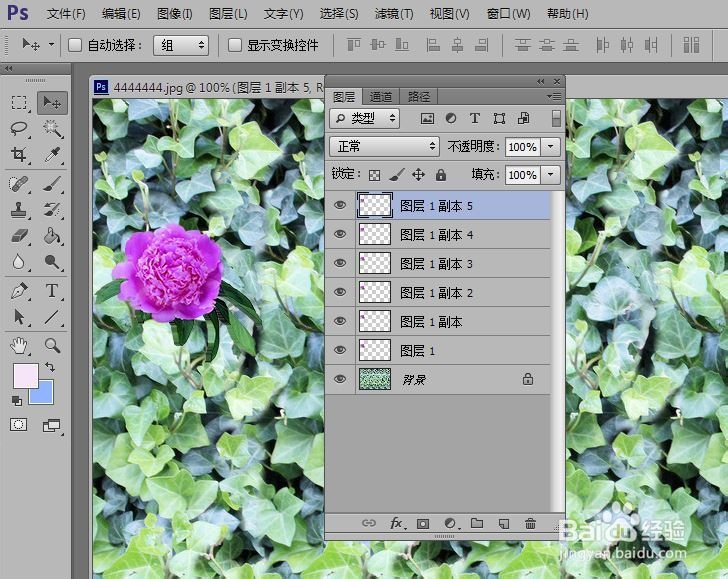Select the Clone Stamp tool
The width and height of the screenshot is (728, 579).
(19, 210)
